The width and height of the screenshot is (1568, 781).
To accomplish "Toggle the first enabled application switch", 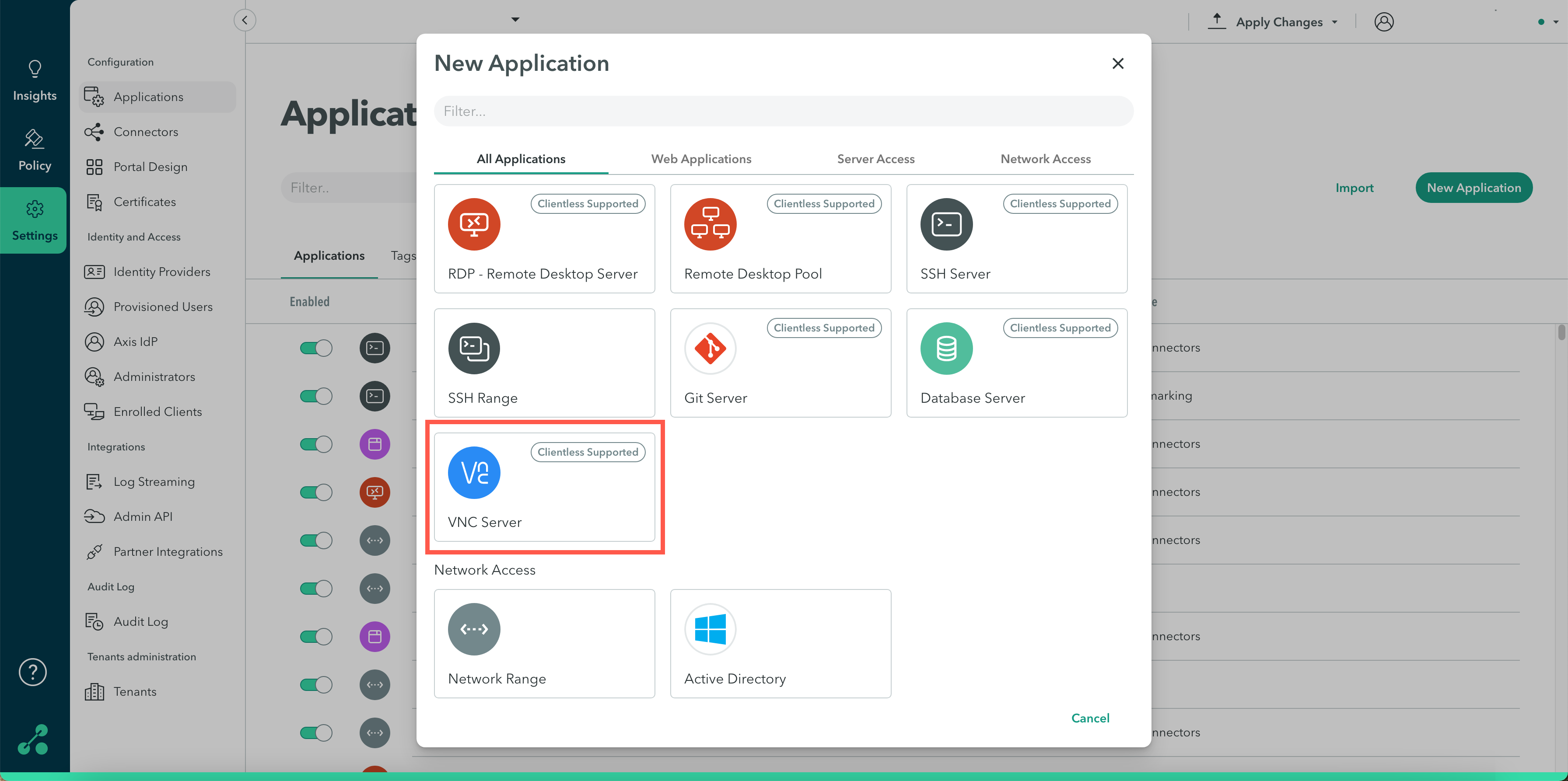I will point(316,348).
